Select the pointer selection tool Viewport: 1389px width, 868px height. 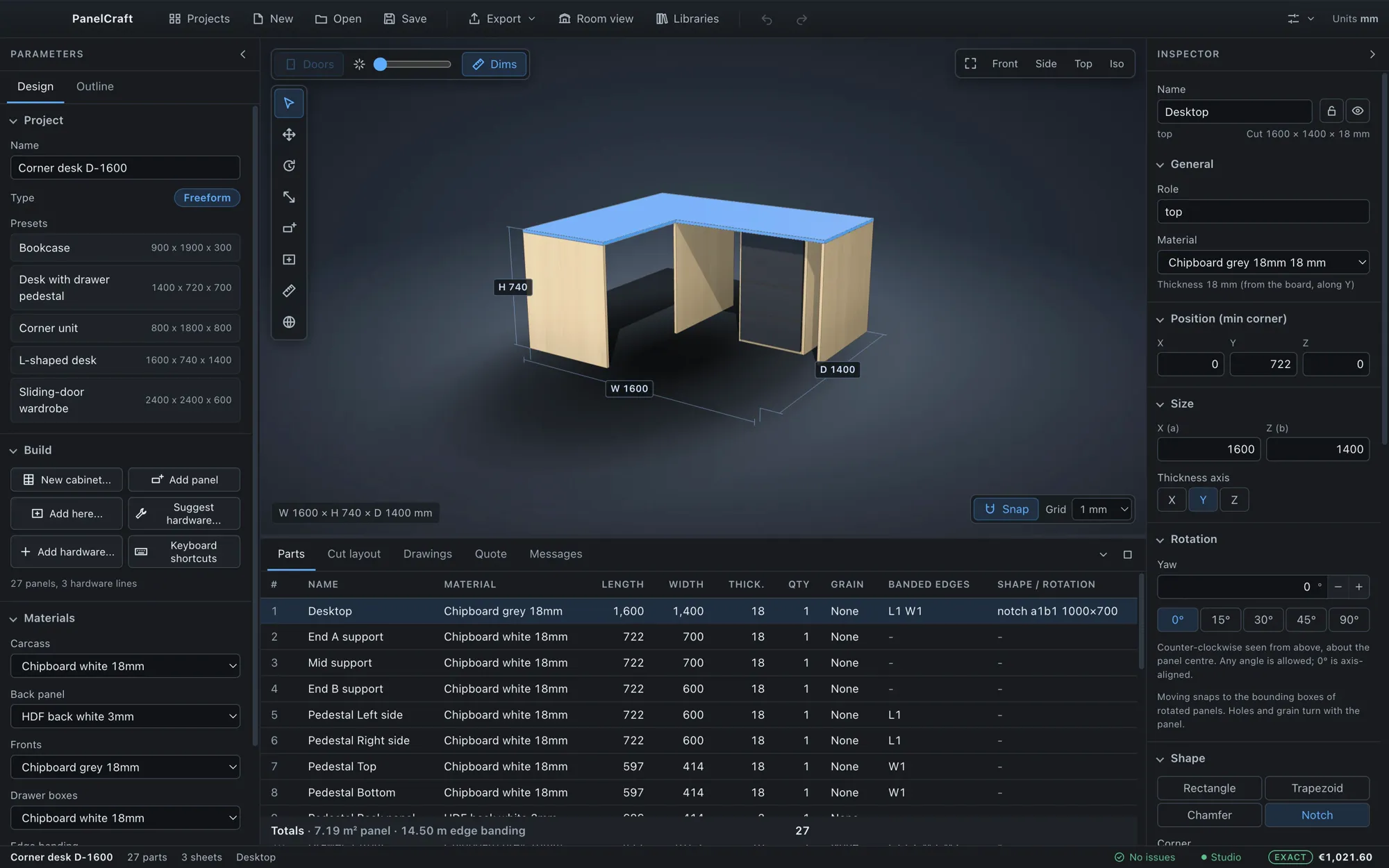289,103
